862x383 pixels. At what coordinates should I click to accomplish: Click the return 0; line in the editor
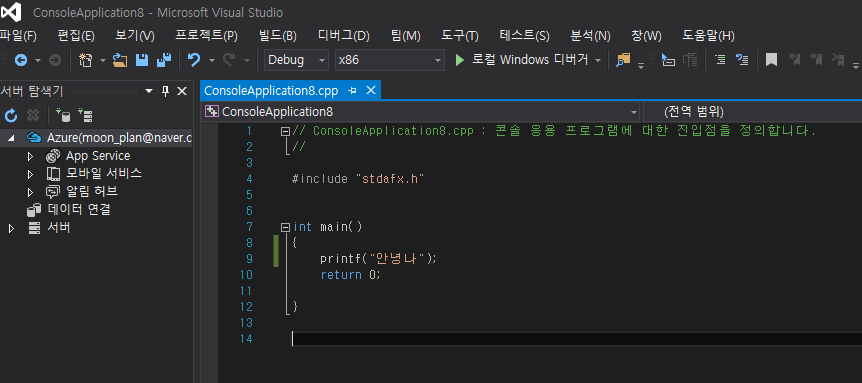[x=350, y=274]
